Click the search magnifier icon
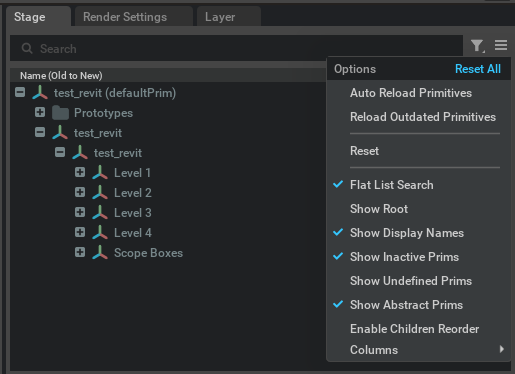515x374 pixels. 27,48
